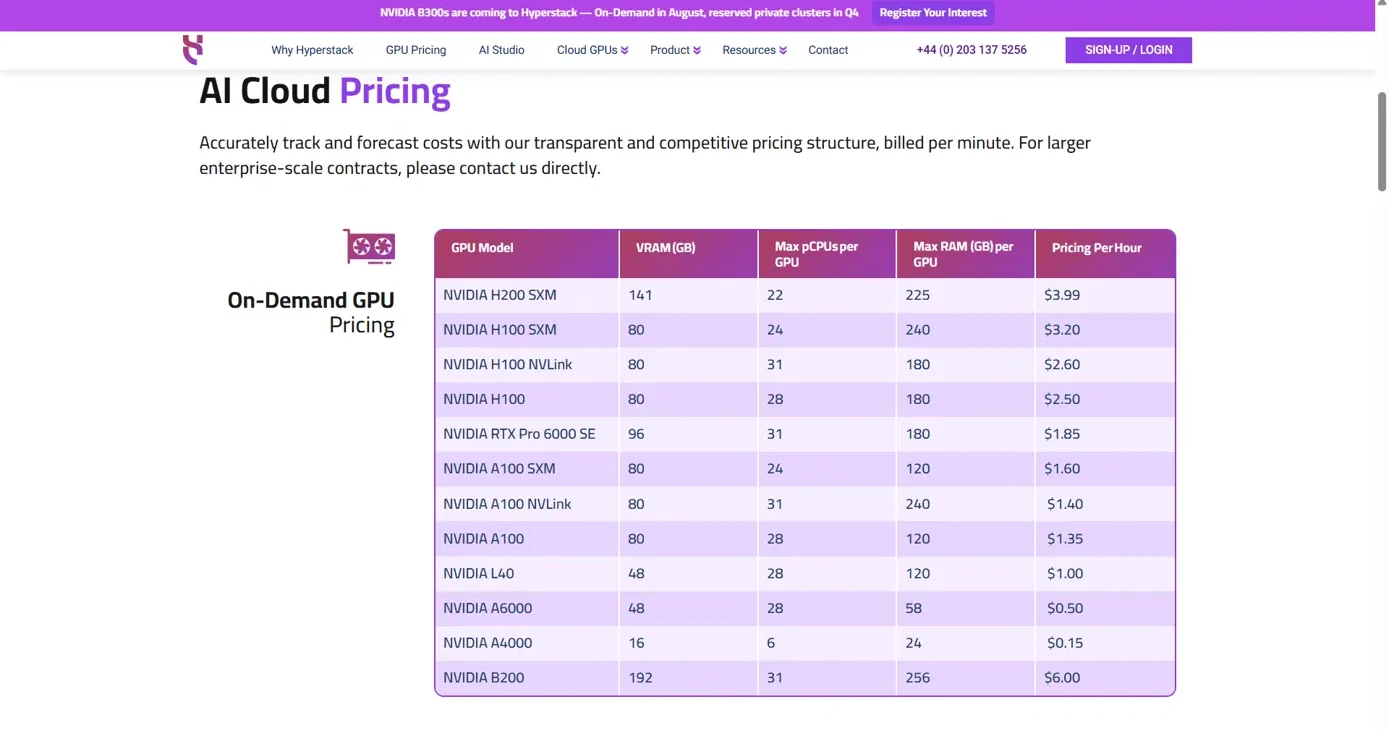Click the NVIDIA B300s announcement banner text

point(619,13)
